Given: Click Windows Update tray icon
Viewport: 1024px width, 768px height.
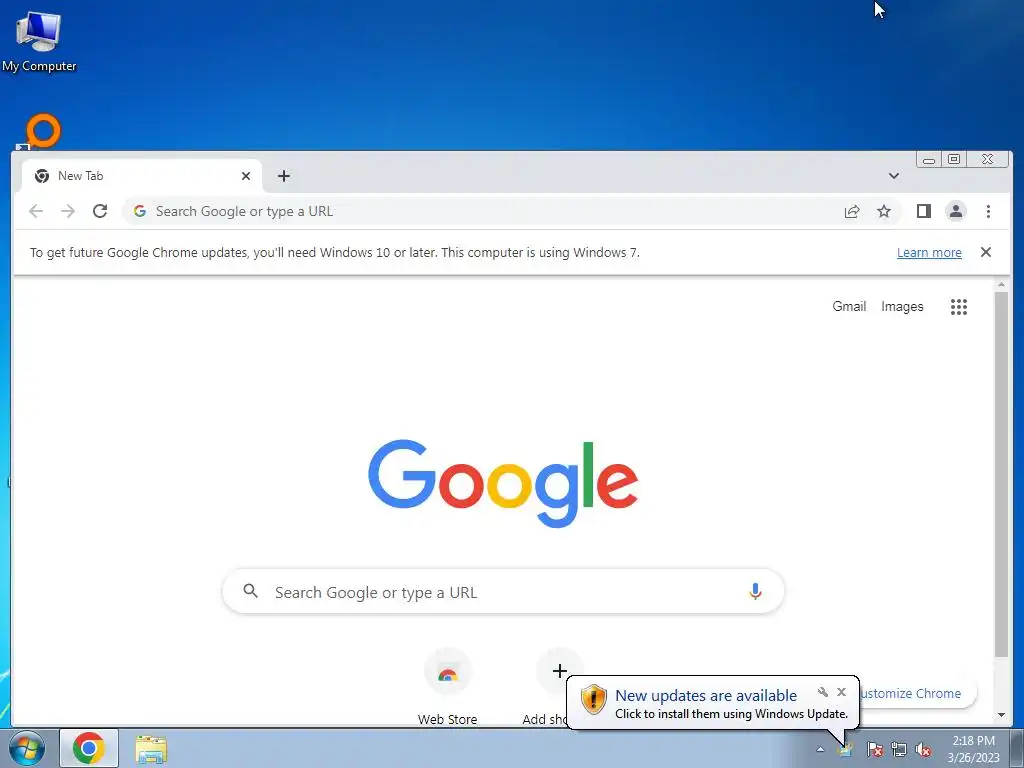Looking at the screenshot, I should point(846,749).
